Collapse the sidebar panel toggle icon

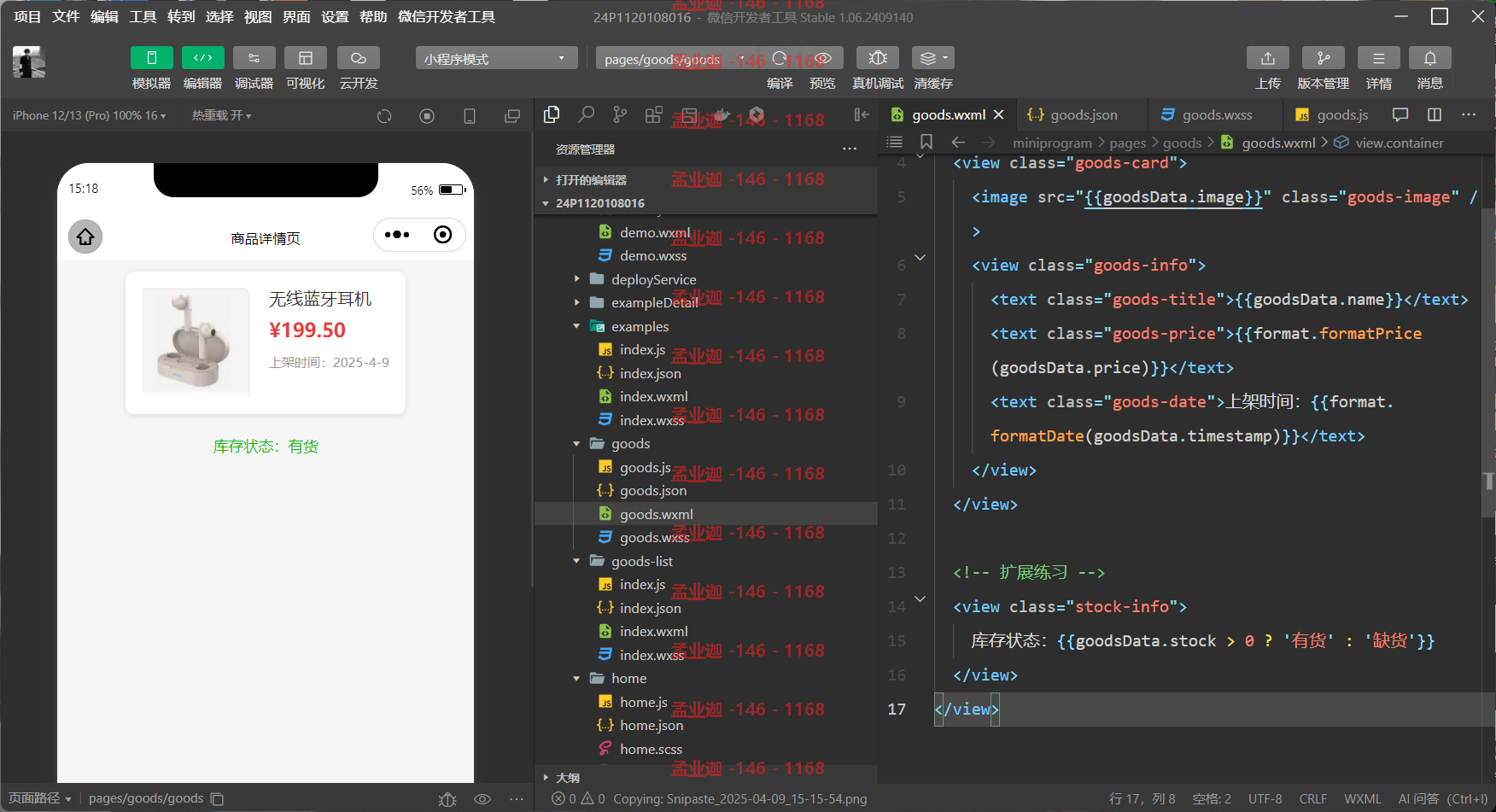click(x=862, y=114)
